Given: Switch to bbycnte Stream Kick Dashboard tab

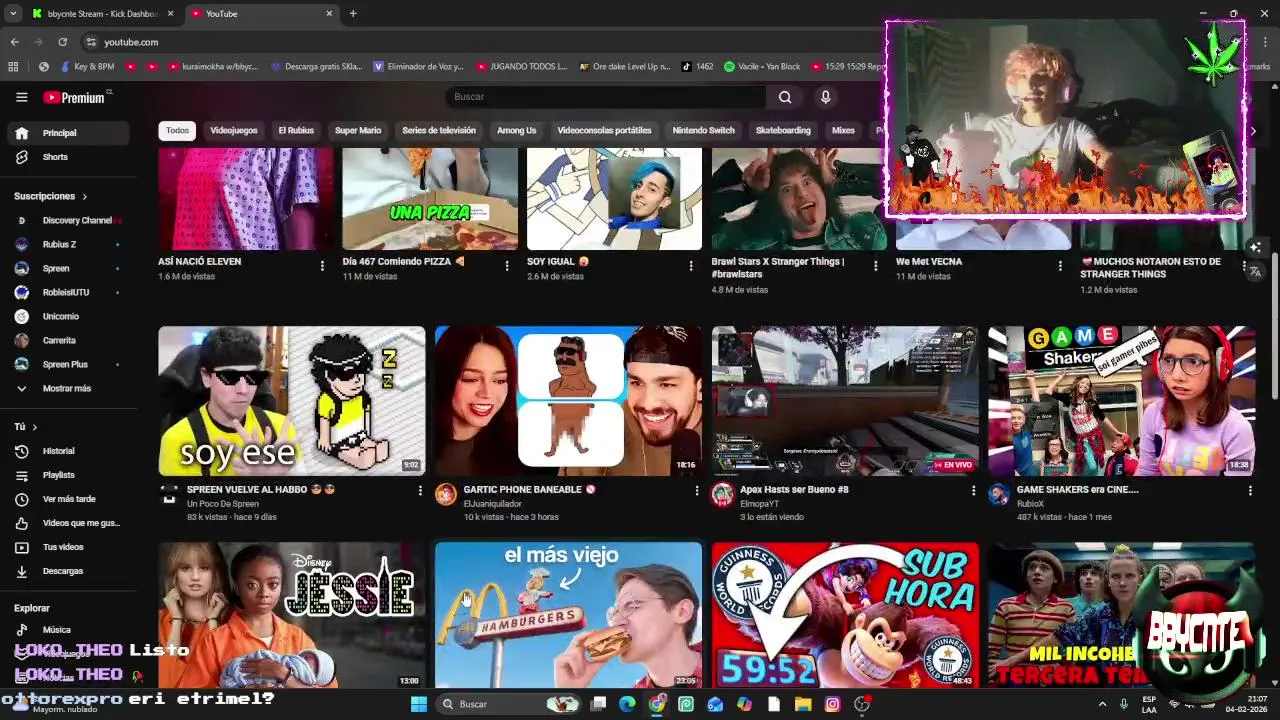Looking at the screenshot, I should coord(102,14).
